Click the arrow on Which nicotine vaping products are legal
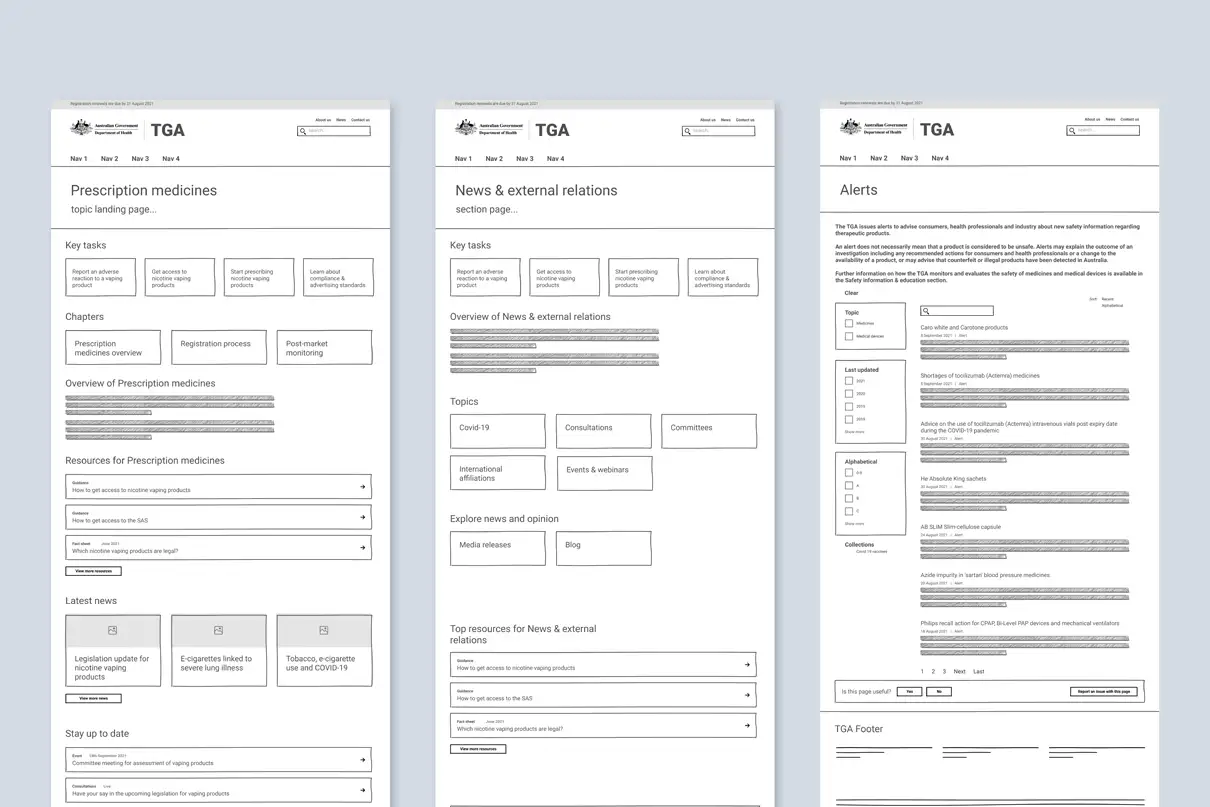 (x=362, y=547)
